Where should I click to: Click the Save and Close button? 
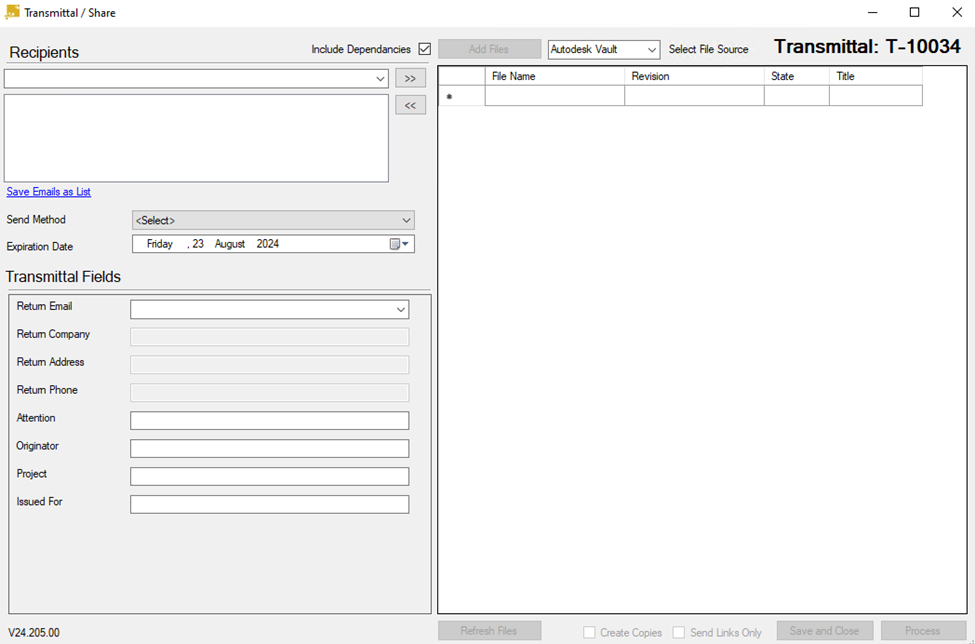[824, 631]
